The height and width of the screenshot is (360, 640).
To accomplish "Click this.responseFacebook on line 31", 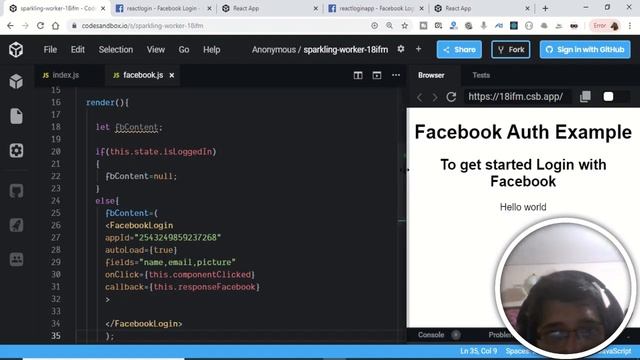I will coord(204,287).
